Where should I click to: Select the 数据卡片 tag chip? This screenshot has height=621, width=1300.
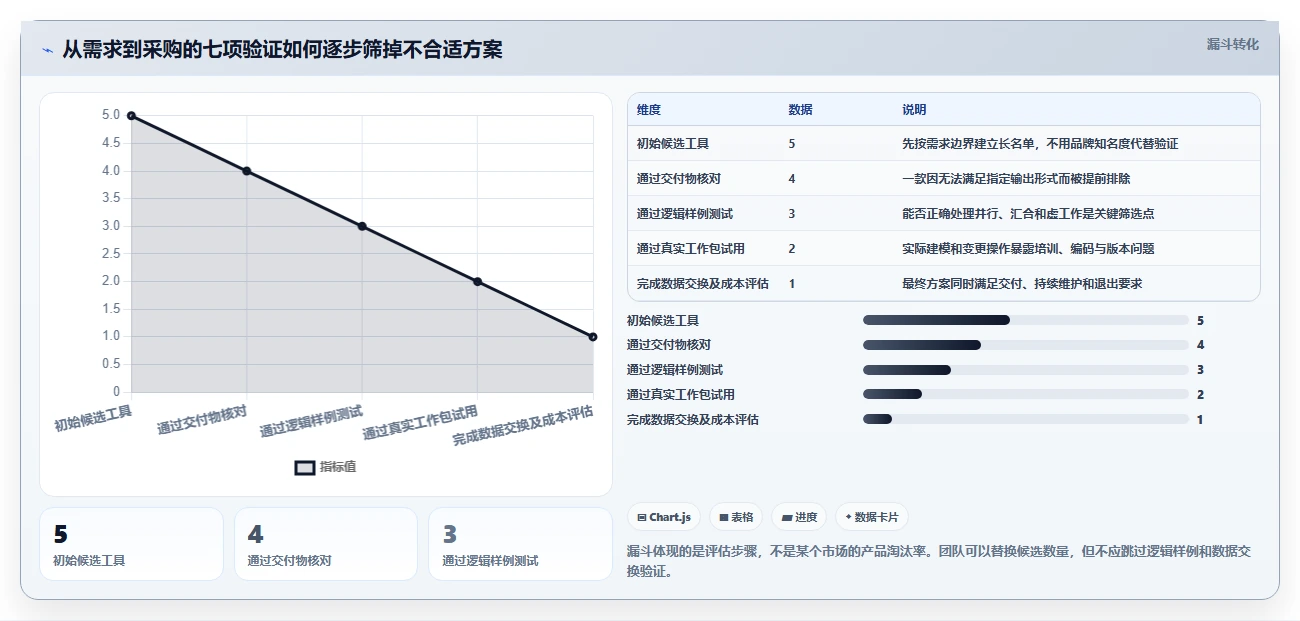872,517
